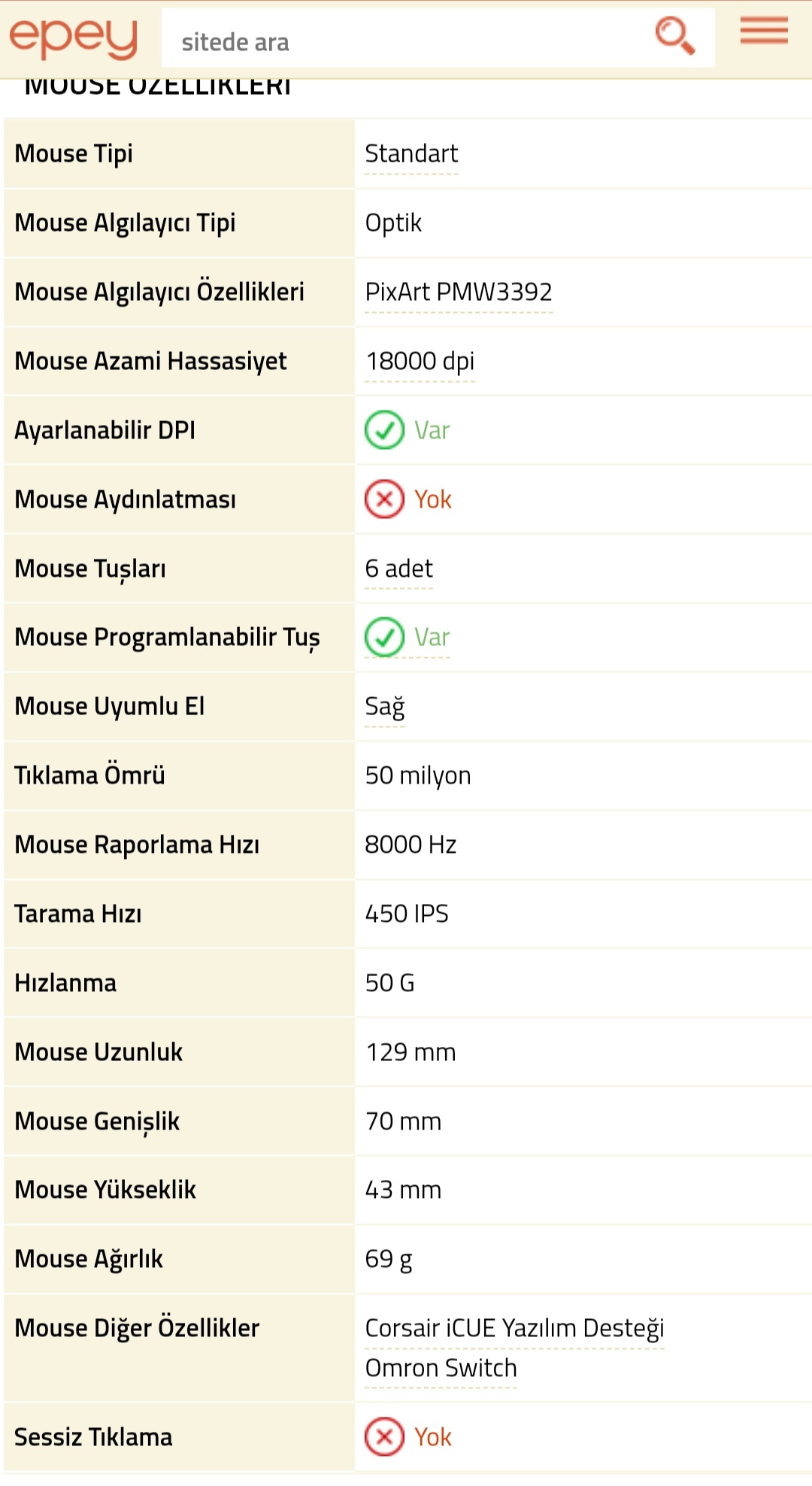812x1486 pixels.
Task: Click green check icon for Programlanabilir Tuş
Action: click(384, 637)
